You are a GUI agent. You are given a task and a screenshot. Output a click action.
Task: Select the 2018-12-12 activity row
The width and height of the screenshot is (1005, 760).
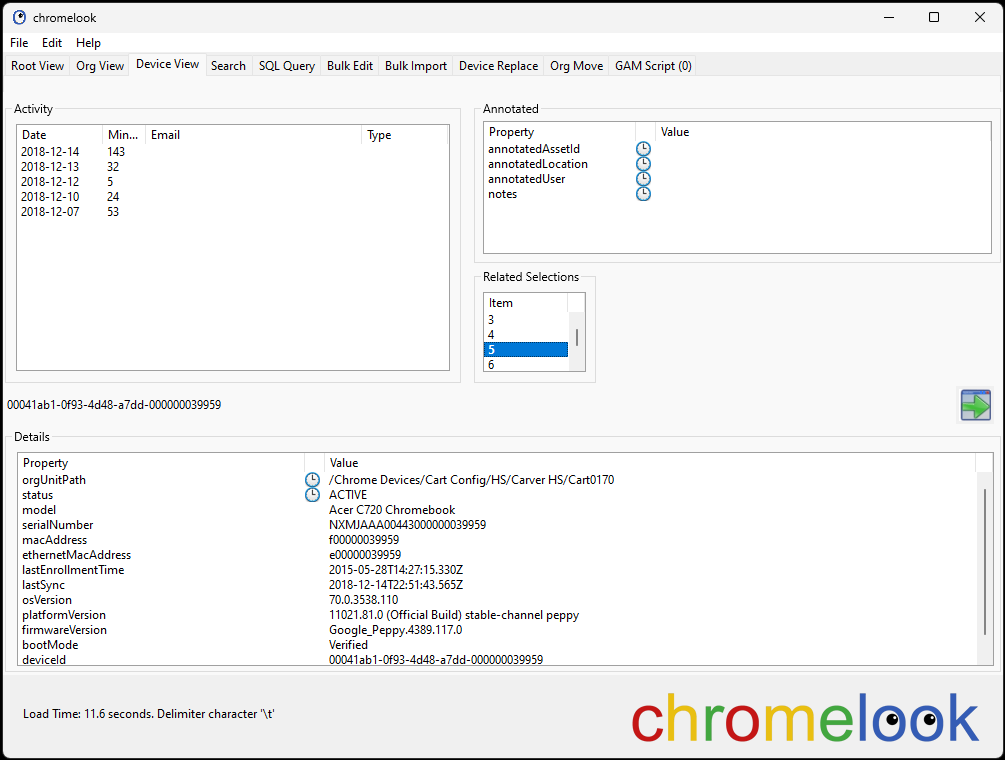(x=233, y=181)
